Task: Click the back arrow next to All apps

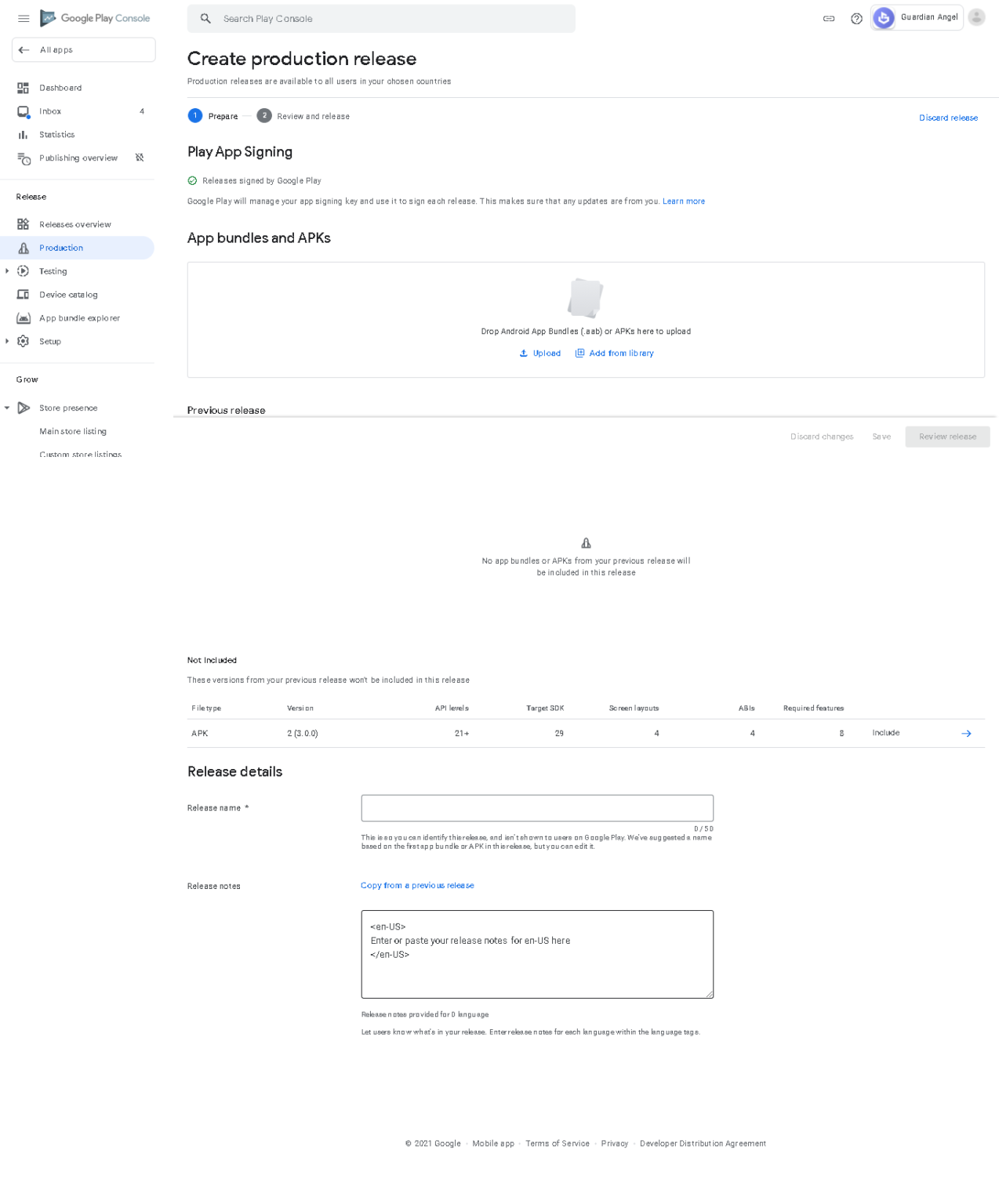Action: pos(23,49)
